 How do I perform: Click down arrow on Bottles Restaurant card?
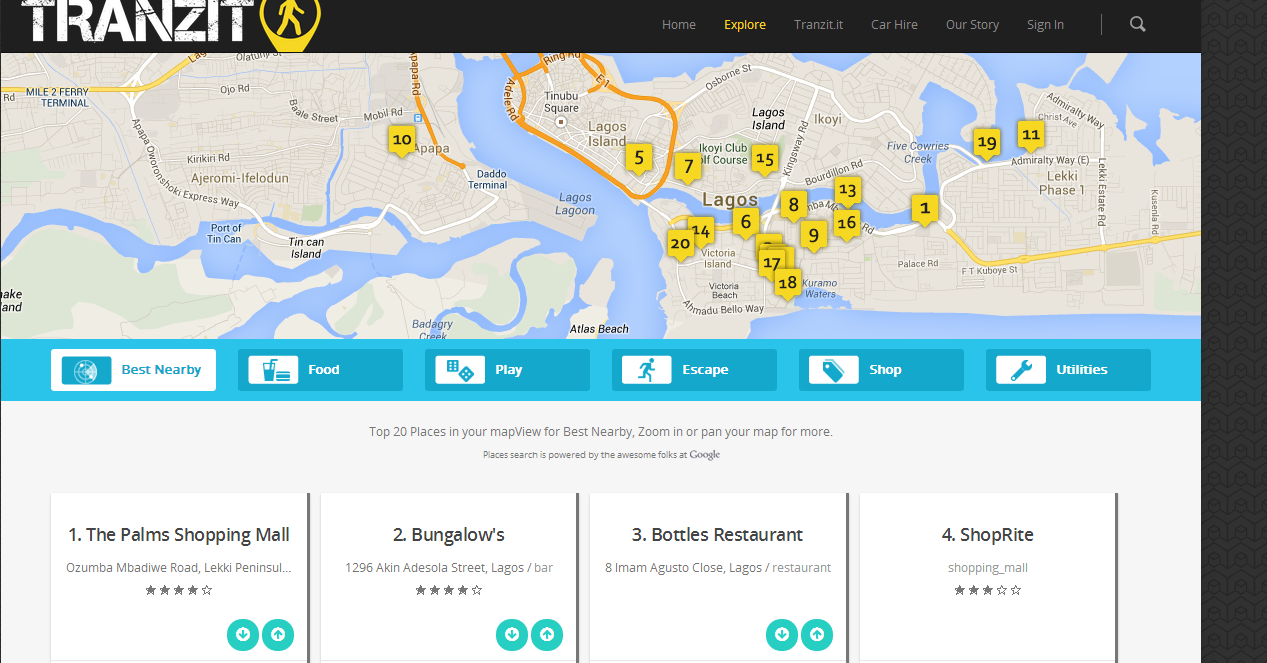tap(782, 634)
